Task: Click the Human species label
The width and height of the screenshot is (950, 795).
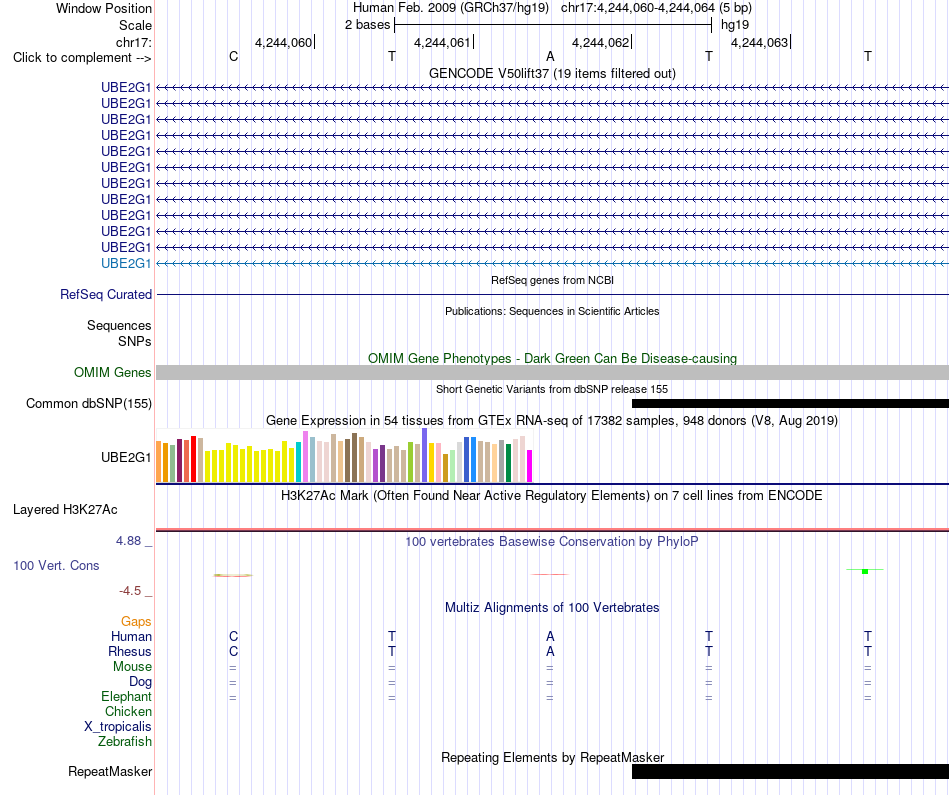Action: pyautogui.click(x=131, y=636)
